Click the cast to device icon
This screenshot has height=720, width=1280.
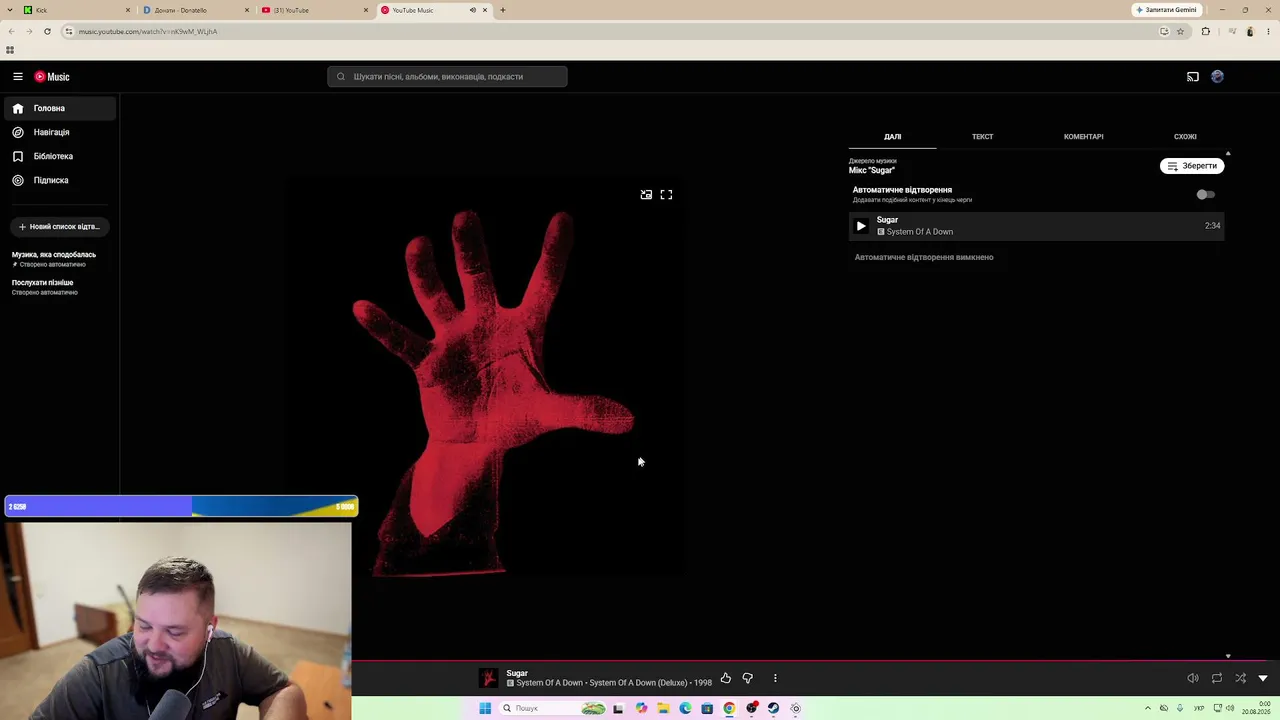(x=1193, y=76)
